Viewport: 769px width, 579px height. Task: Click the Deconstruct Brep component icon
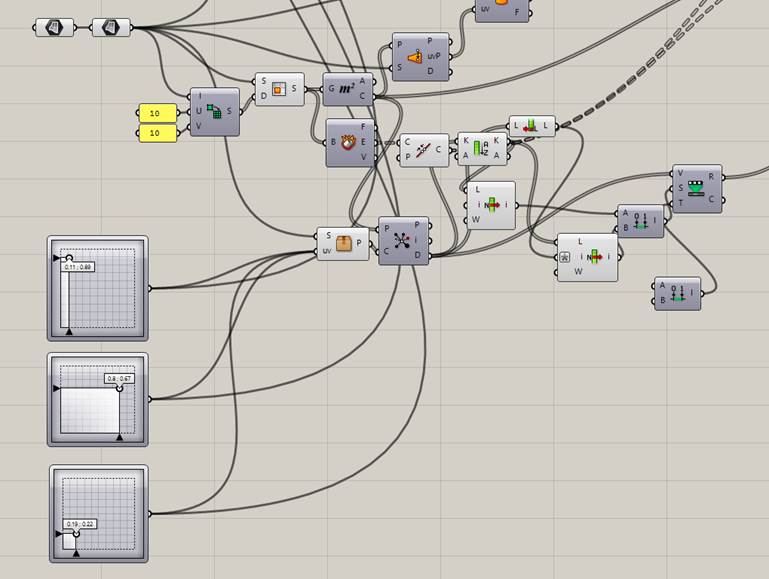349,142
